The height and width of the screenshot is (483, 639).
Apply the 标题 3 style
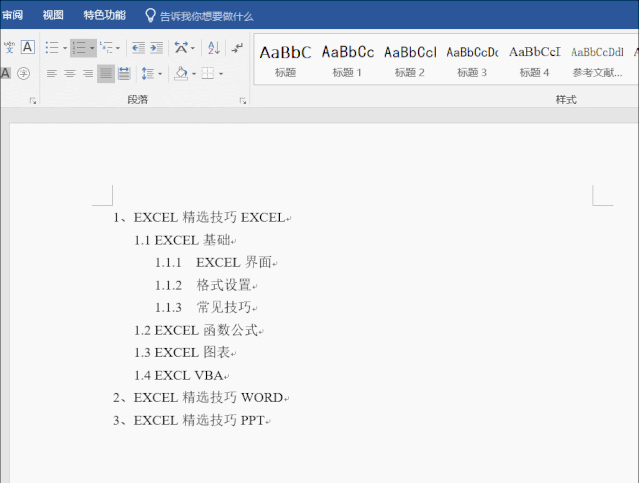[472, 60]
